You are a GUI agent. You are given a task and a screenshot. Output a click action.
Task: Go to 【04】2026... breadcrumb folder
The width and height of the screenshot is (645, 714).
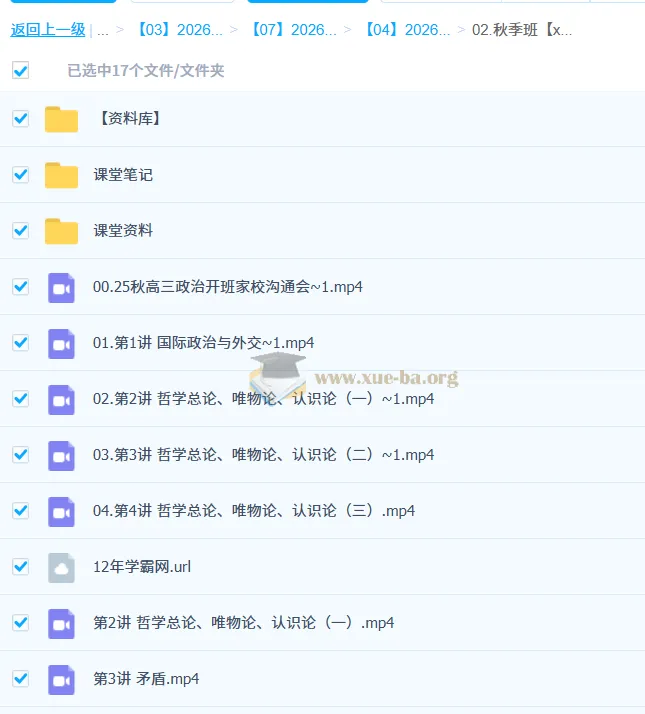tap(408, 30)
